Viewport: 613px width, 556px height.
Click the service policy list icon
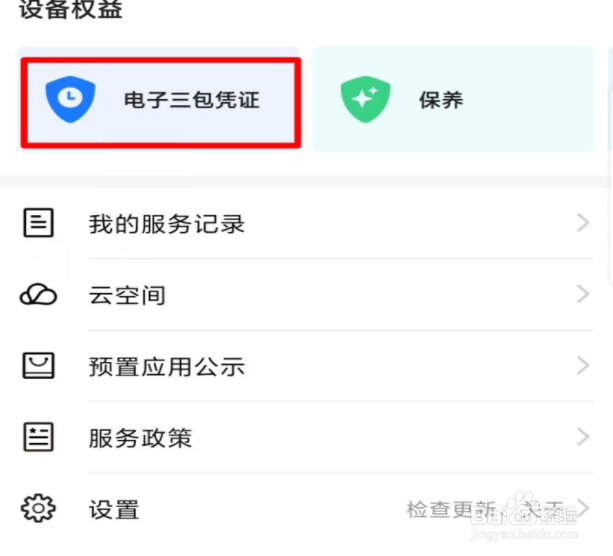(x=38, y=437)
